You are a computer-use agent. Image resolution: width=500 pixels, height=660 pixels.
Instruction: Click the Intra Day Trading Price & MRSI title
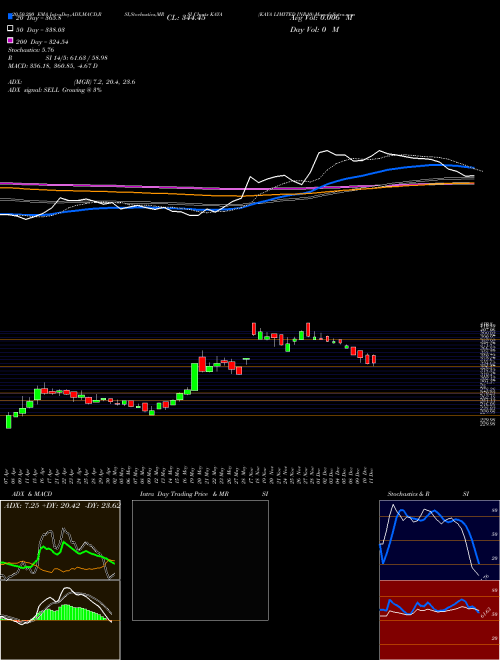pos(204,494)
